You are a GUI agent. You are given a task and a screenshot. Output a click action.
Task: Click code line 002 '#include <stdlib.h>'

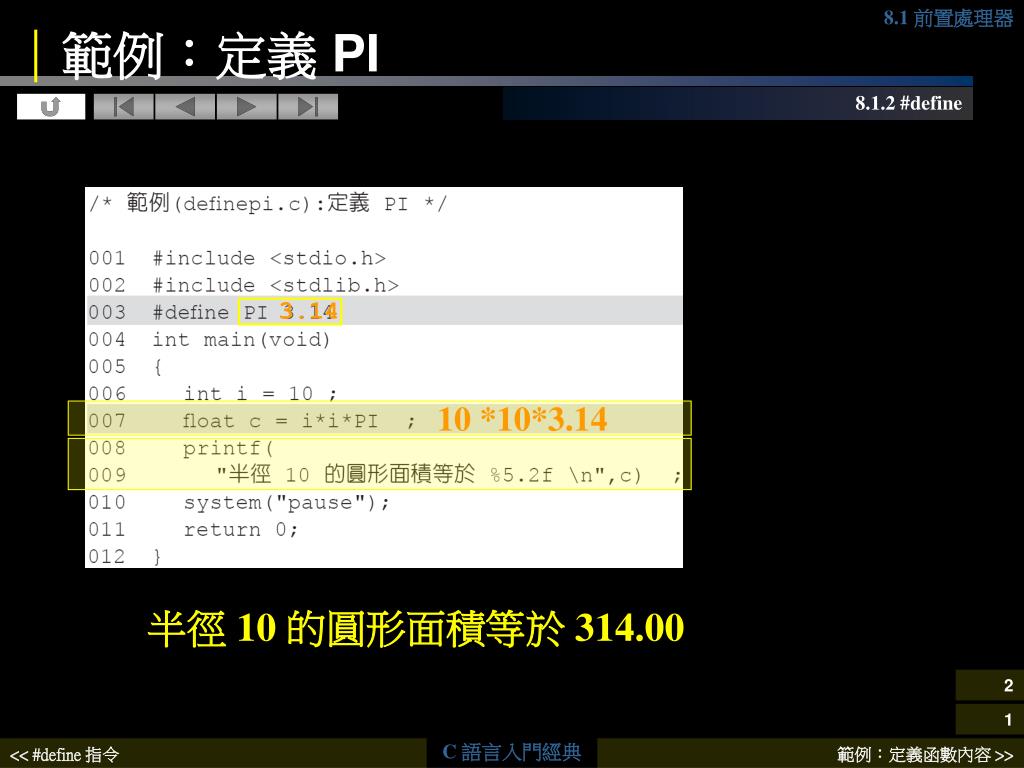tap(276, 285)
